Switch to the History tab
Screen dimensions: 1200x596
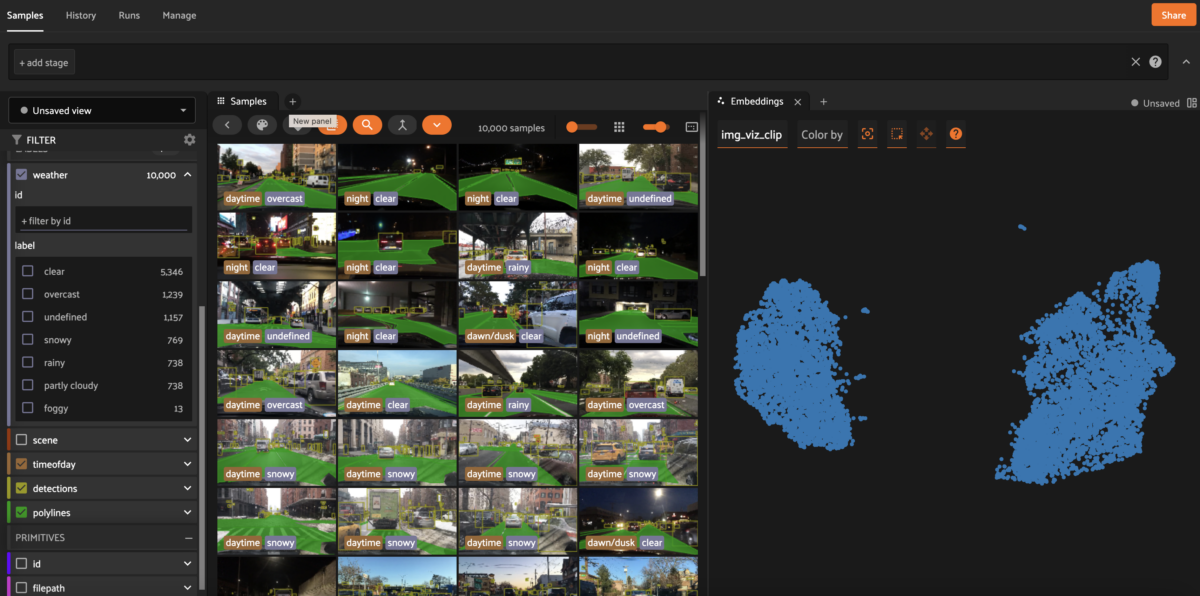pyautogui.click(x=80, y=15)
